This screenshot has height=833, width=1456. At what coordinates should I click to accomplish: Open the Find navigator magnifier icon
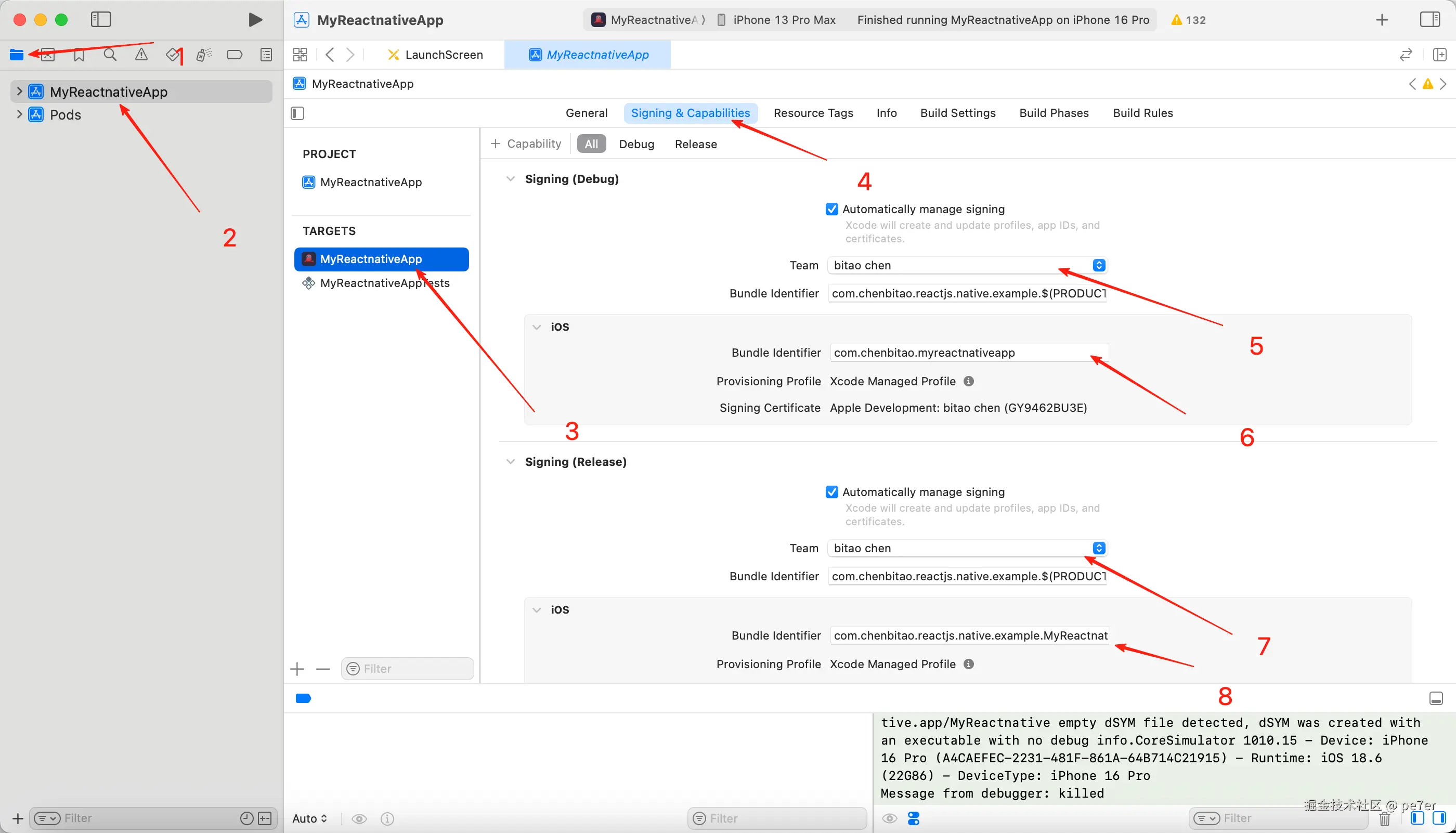click(110, 55)
